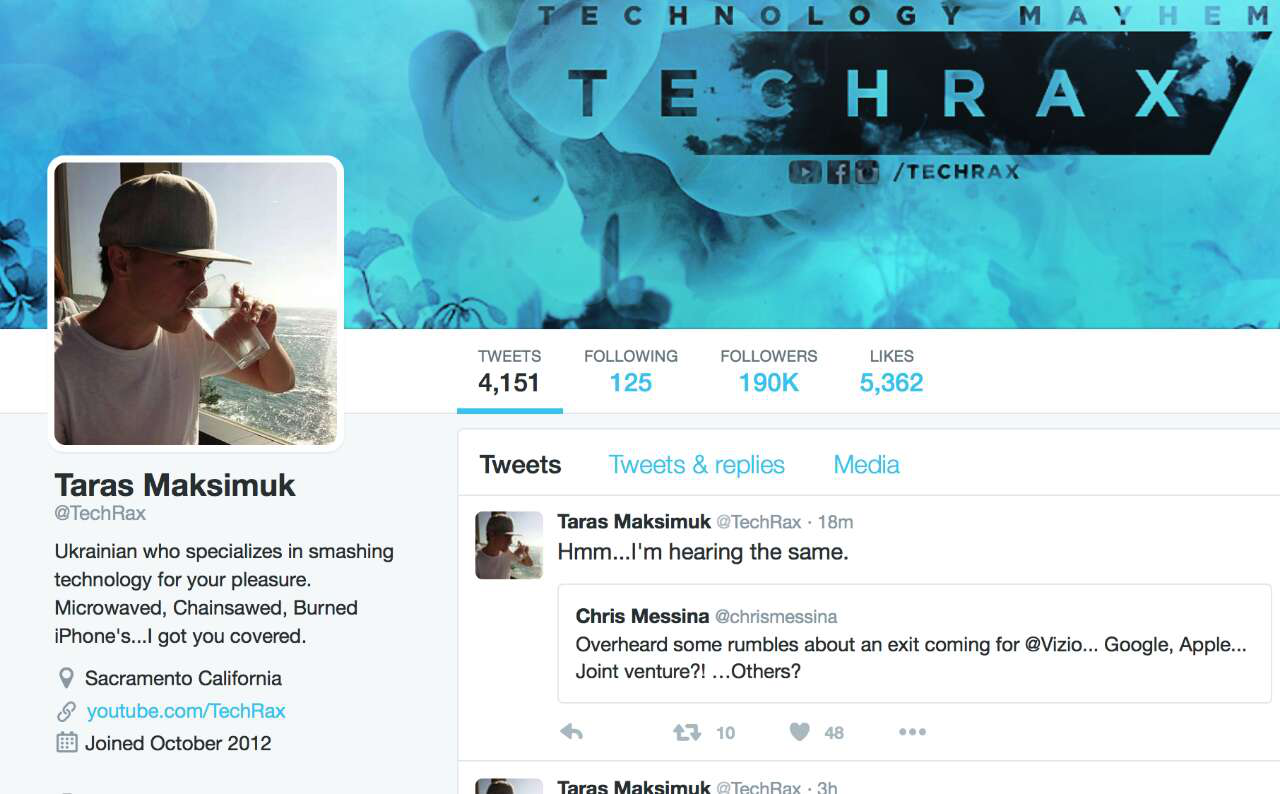Open youtube.com/TechRax profile link

(x=186, y=711)
